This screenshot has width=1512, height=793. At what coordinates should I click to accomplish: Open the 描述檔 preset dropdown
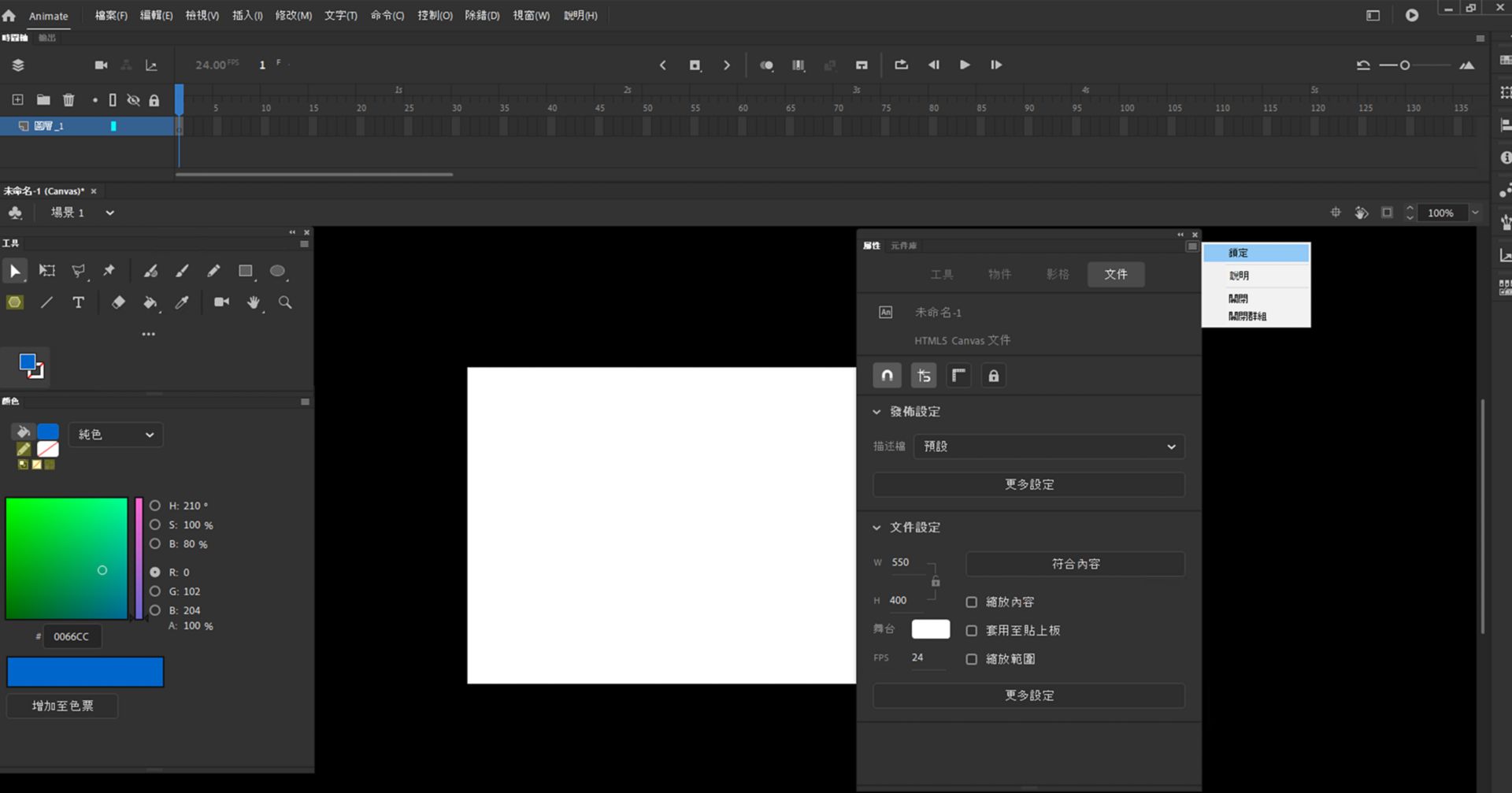coord(1047,447)
